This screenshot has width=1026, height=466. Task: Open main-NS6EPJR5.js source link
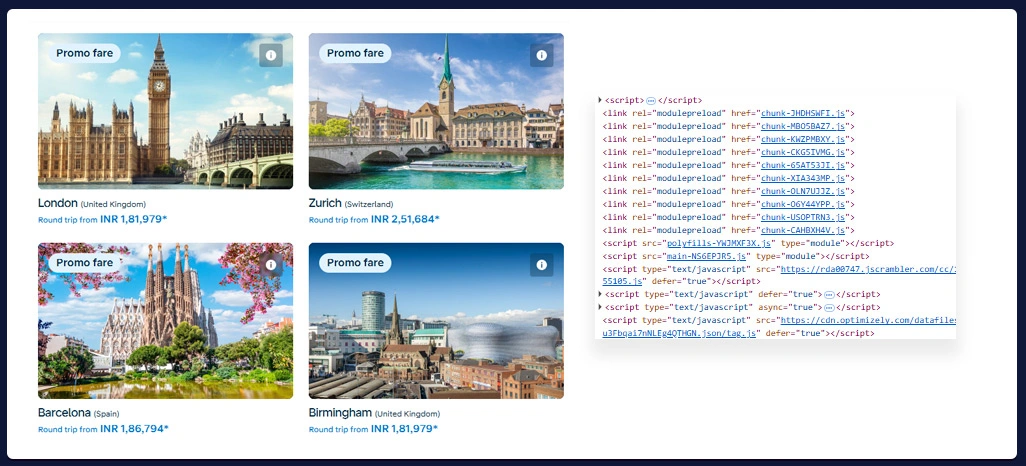click(707, 256)
